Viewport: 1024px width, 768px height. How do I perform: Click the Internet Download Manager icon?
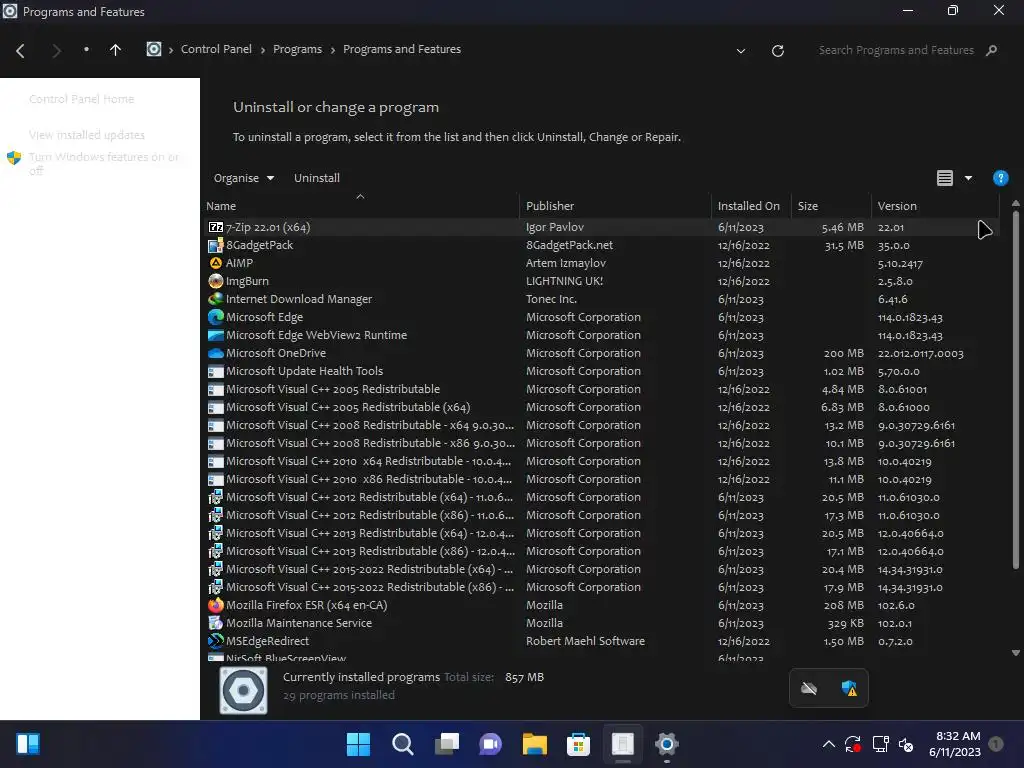point(216,299)
